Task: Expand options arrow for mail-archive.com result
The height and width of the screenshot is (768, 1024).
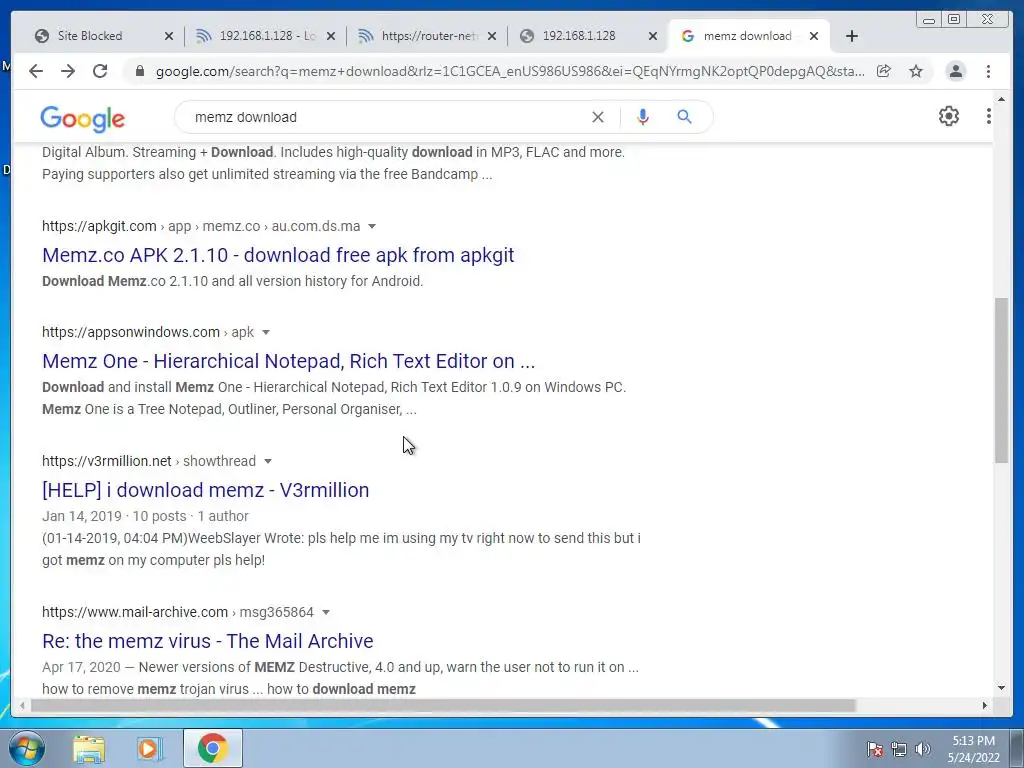Action: pyautogui.click(x=326, y=612)
